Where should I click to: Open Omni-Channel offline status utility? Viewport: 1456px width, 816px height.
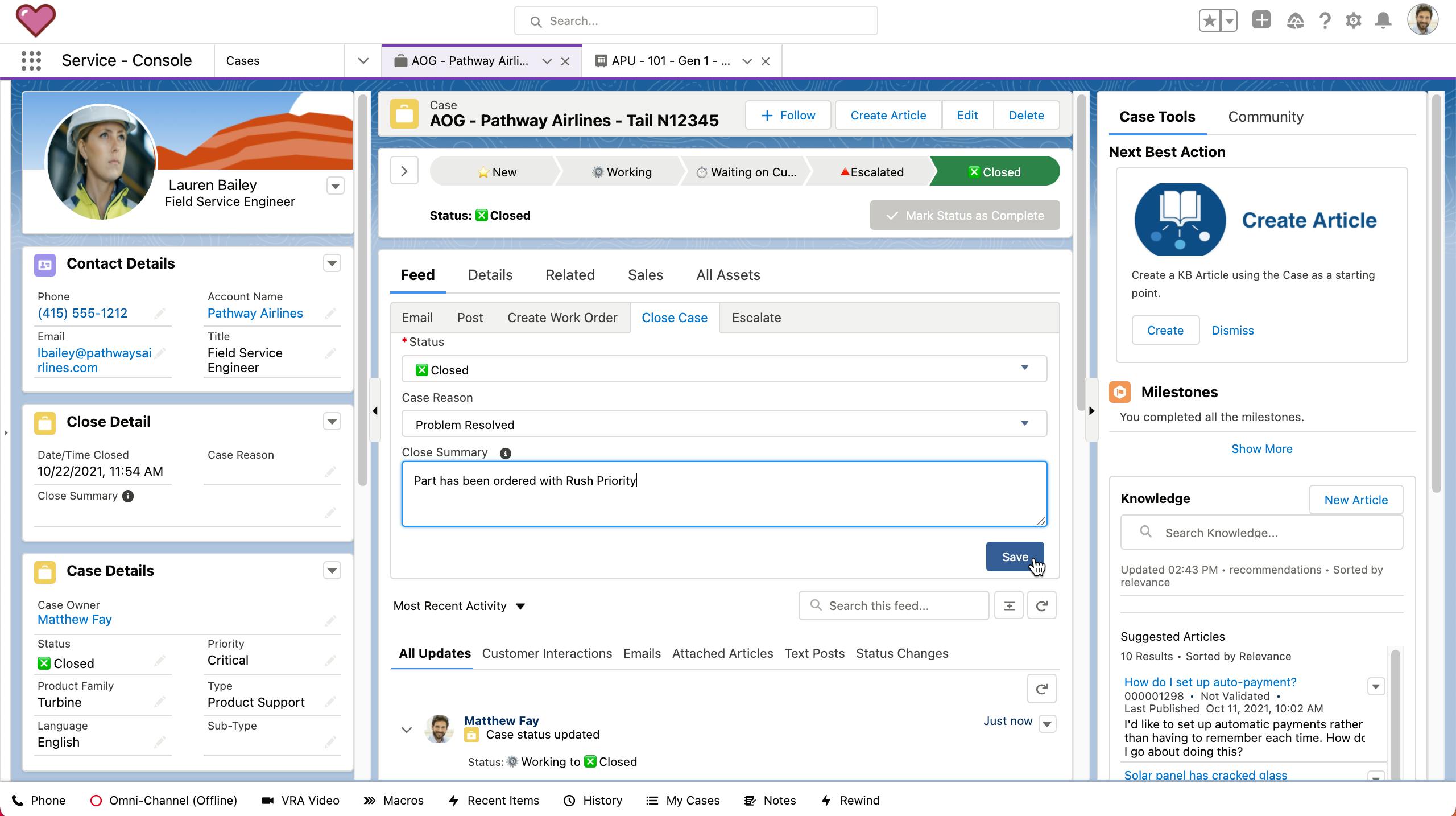click(164, 800)
